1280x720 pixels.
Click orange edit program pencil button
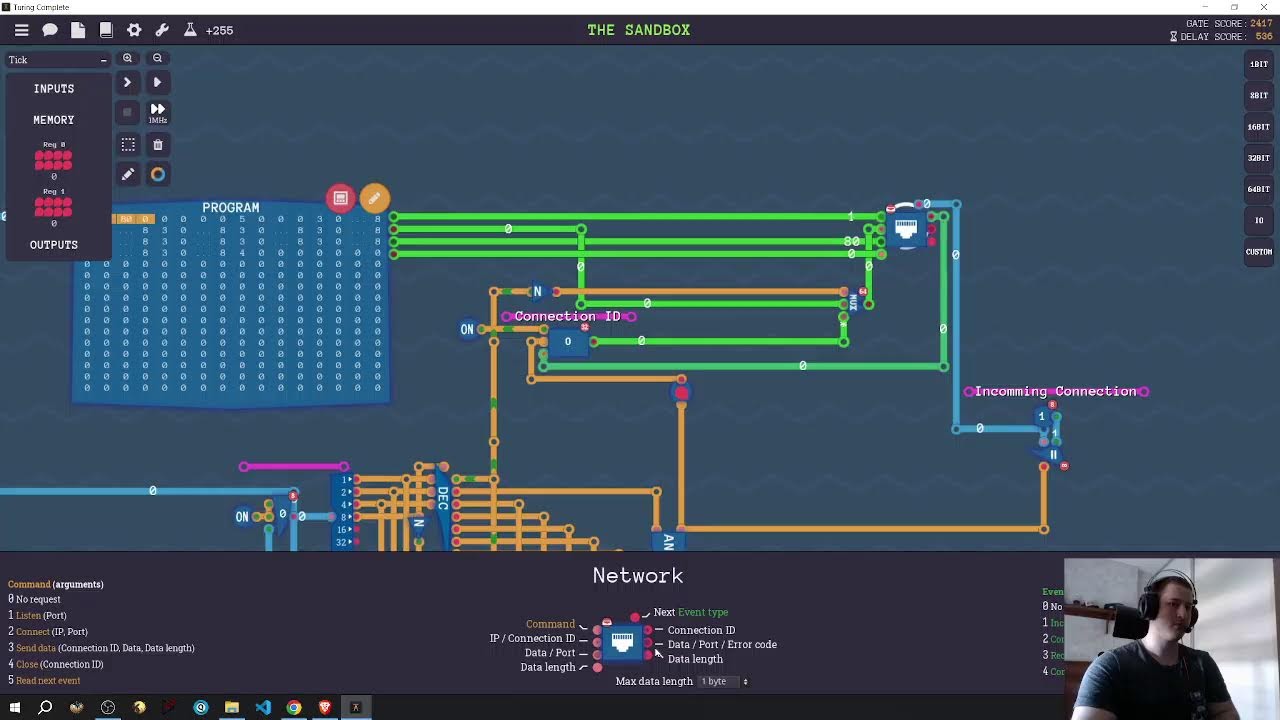(374, 198)
